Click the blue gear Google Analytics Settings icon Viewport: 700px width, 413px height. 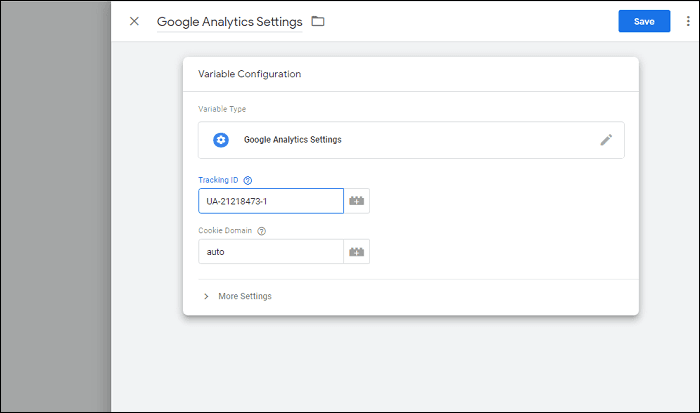221,140
